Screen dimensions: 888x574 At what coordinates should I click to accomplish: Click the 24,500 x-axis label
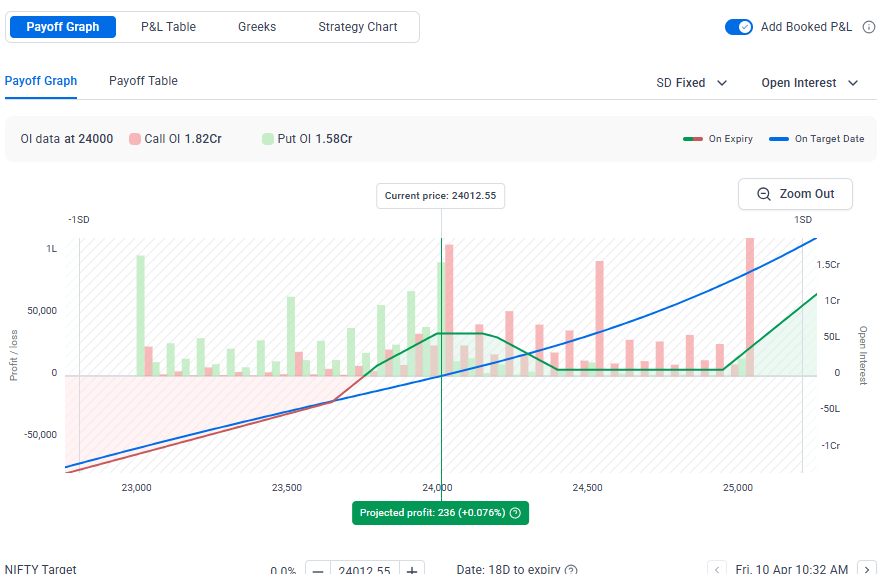pos(587,487)
